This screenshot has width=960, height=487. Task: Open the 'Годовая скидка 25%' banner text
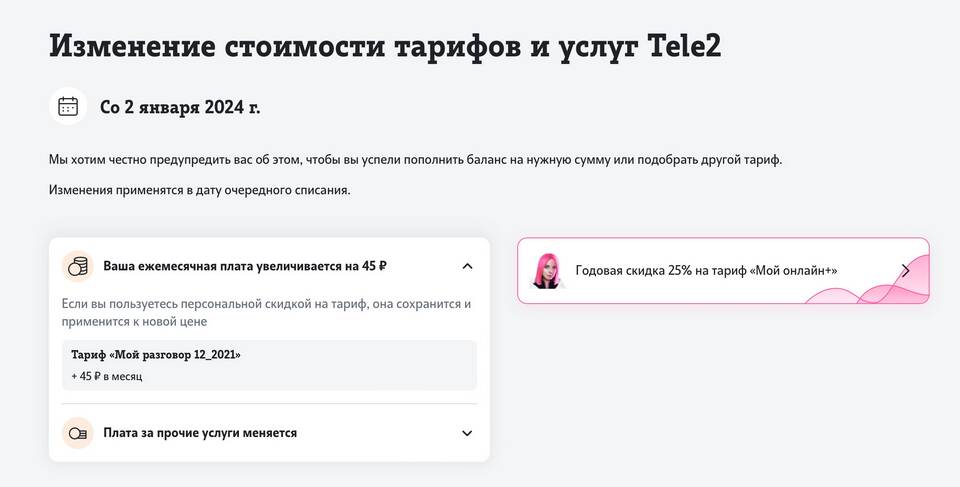click(x=706, y=271)
